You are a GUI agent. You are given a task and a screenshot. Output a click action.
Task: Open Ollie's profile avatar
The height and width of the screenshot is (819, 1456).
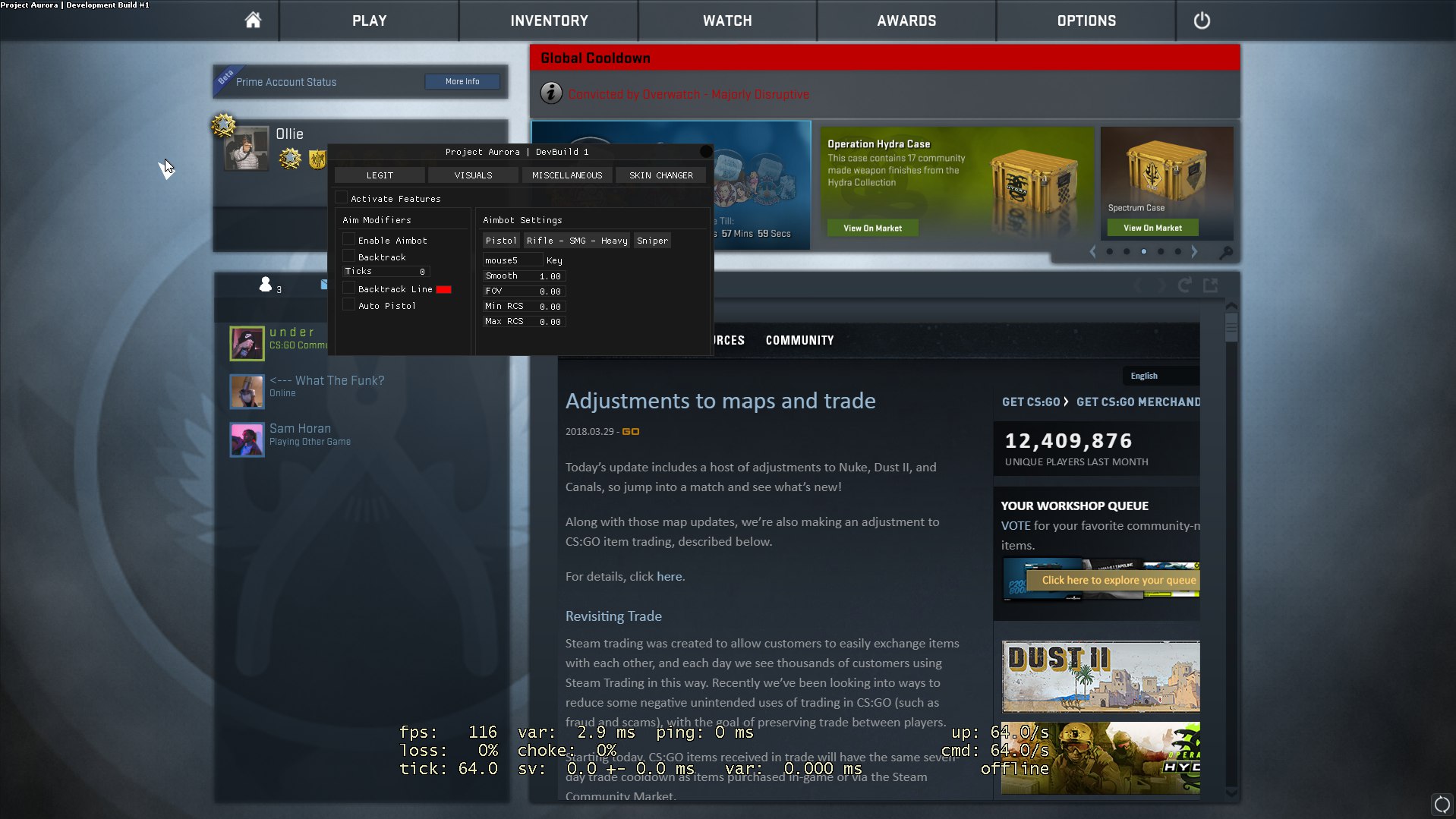(x=247, y=148)
